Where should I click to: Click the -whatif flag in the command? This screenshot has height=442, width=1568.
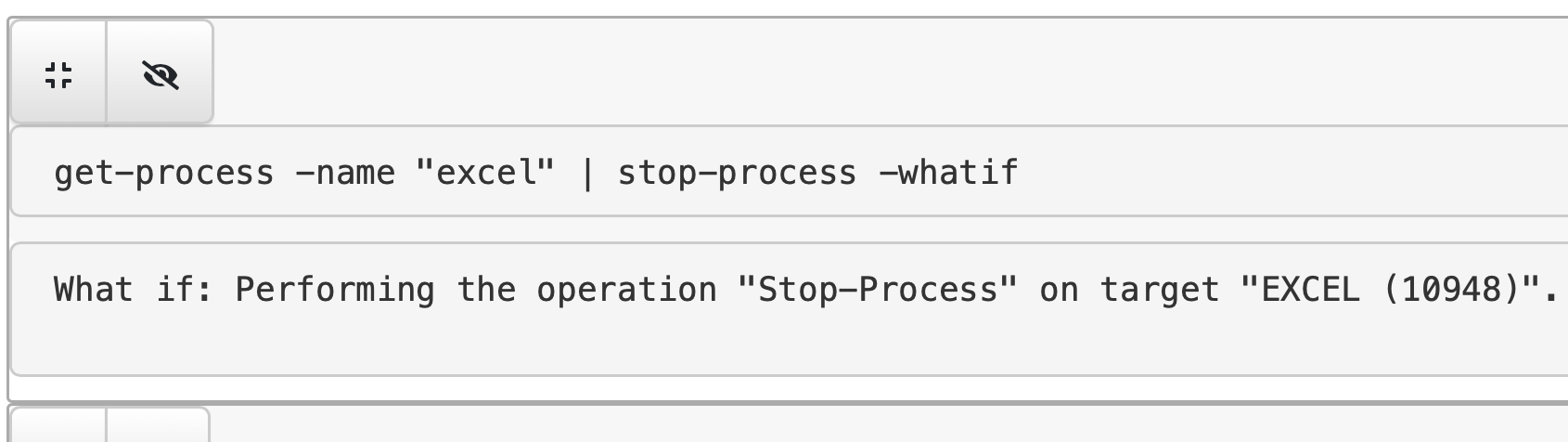click(947, 174)
